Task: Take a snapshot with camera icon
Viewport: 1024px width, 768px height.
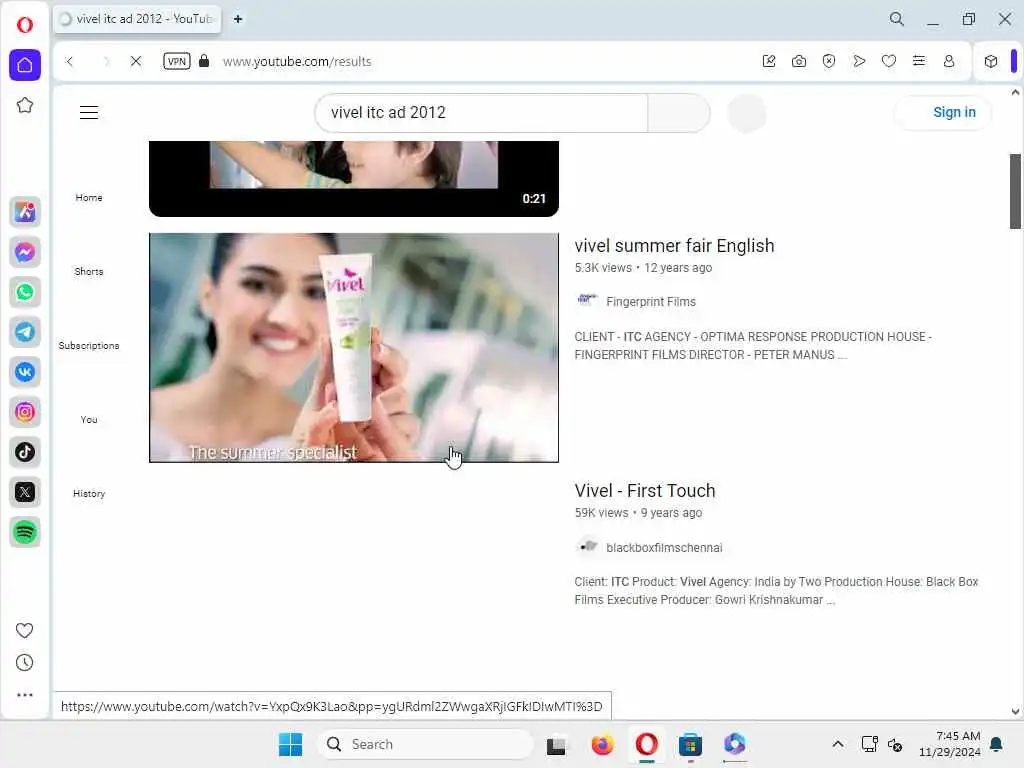Action: (x=799, y=61)
